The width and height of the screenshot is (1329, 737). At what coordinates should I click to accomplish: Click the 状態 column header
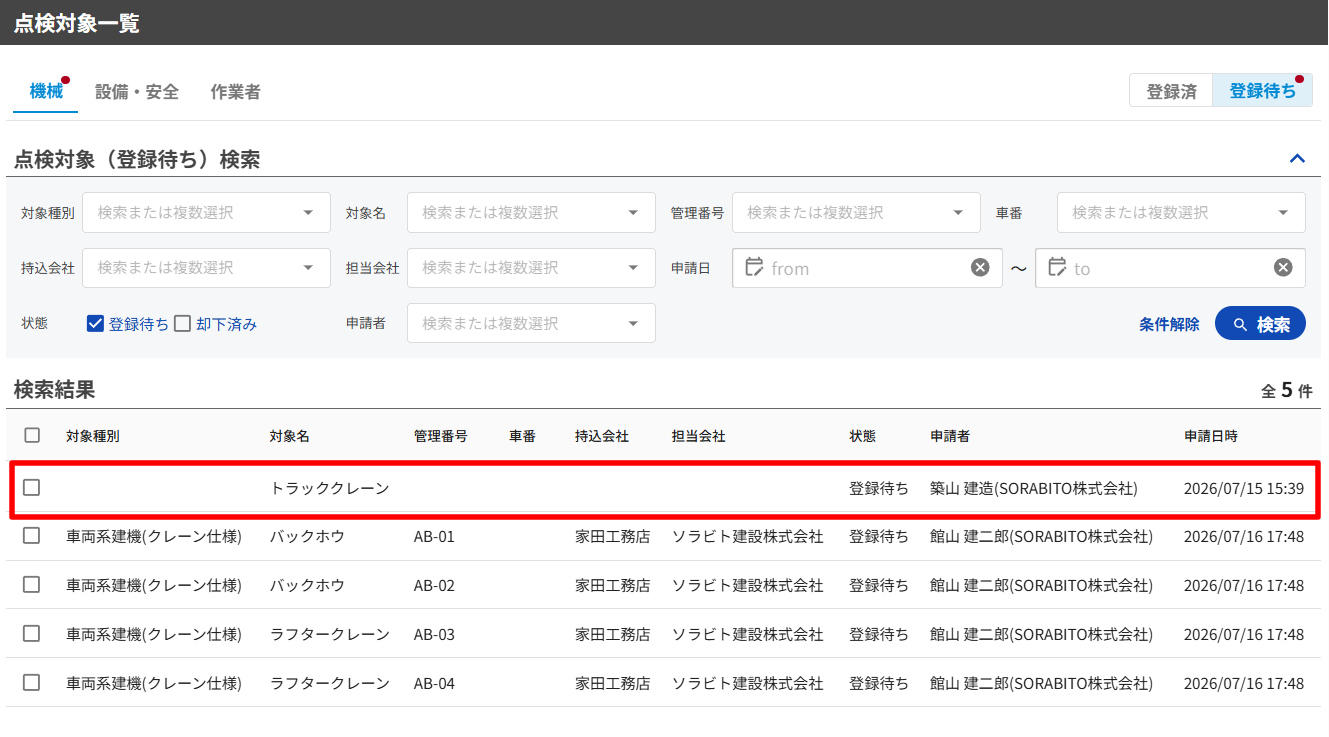click(x=862, y=436)
